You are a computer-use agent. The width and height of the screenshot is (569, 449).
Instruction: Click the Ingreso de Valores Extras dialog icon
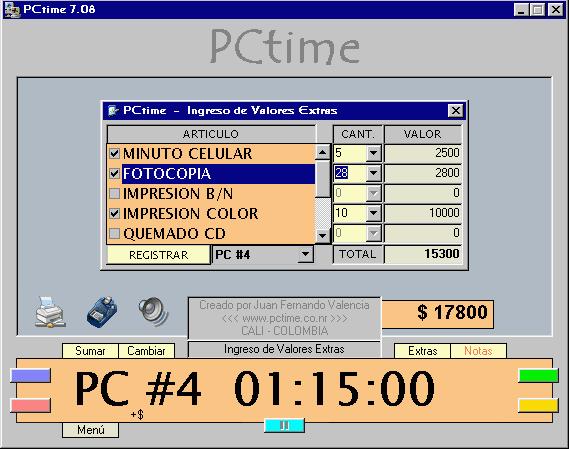113,110
